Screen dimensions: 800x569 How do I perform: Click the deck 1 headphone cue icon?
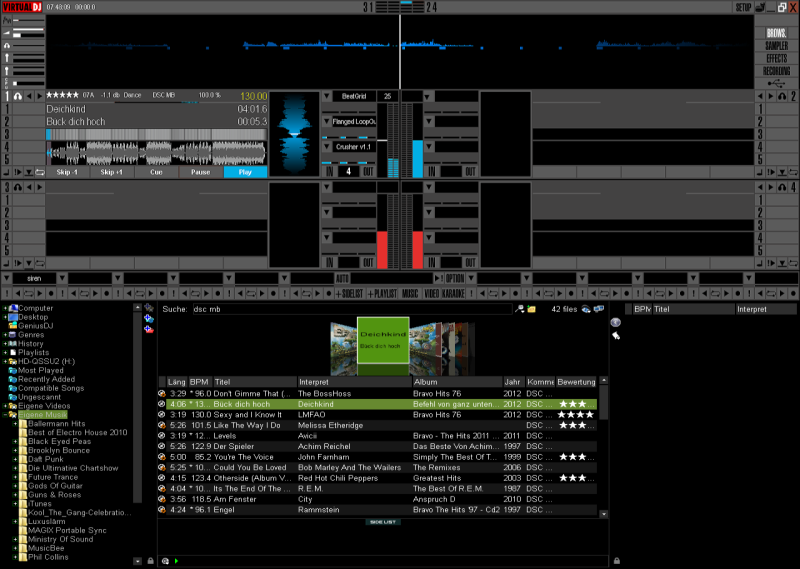coord(18,96)
